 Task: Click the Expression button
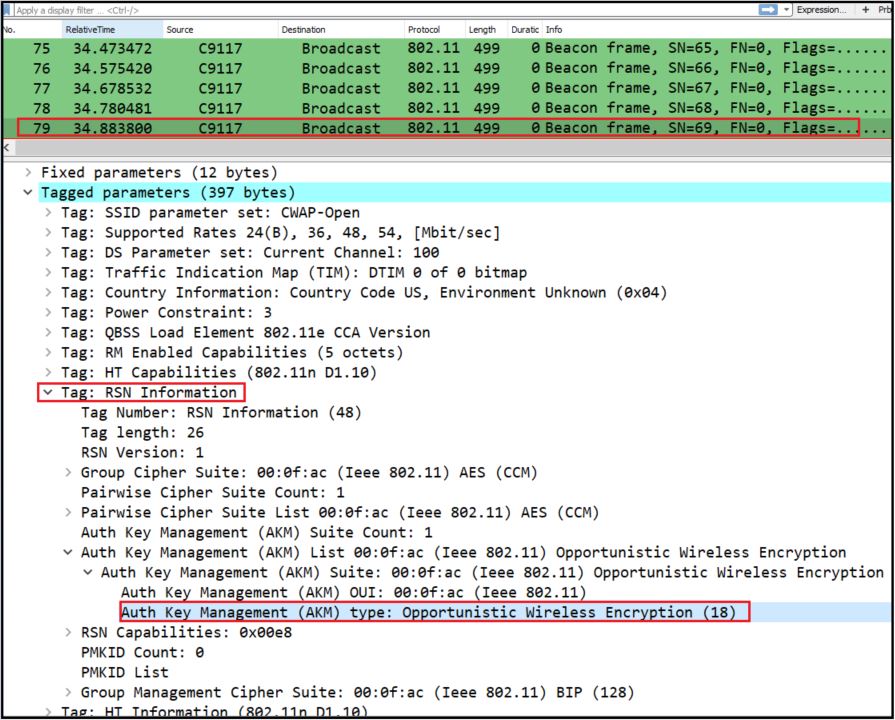click(x=820, y=9)
